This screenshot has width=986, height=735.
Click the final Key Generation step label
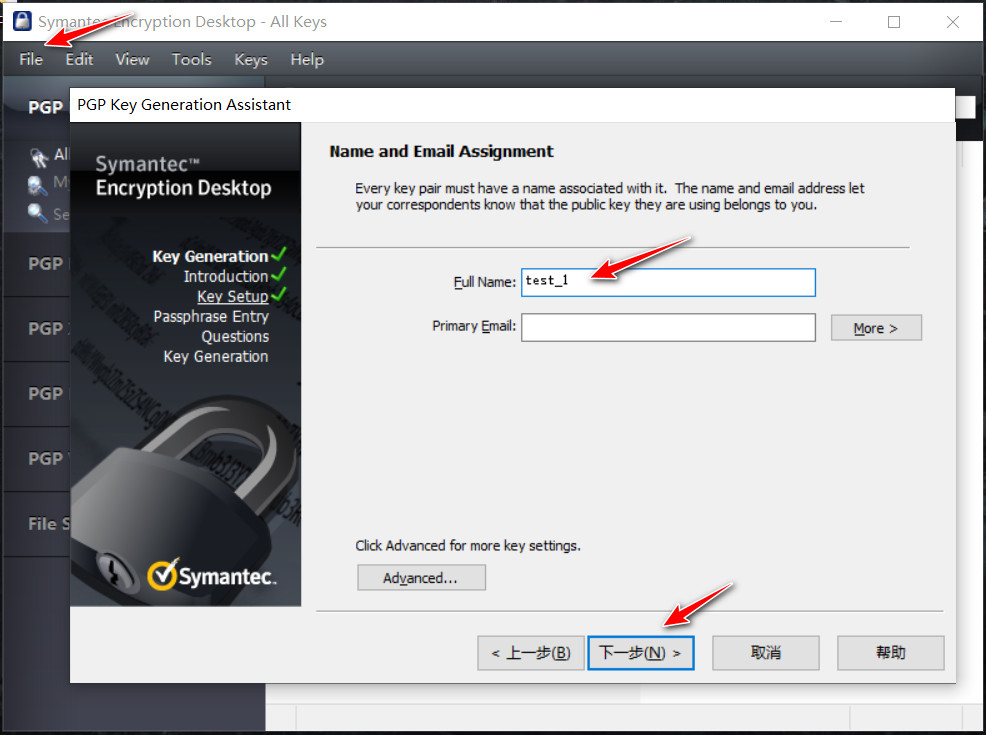[216, 356]
